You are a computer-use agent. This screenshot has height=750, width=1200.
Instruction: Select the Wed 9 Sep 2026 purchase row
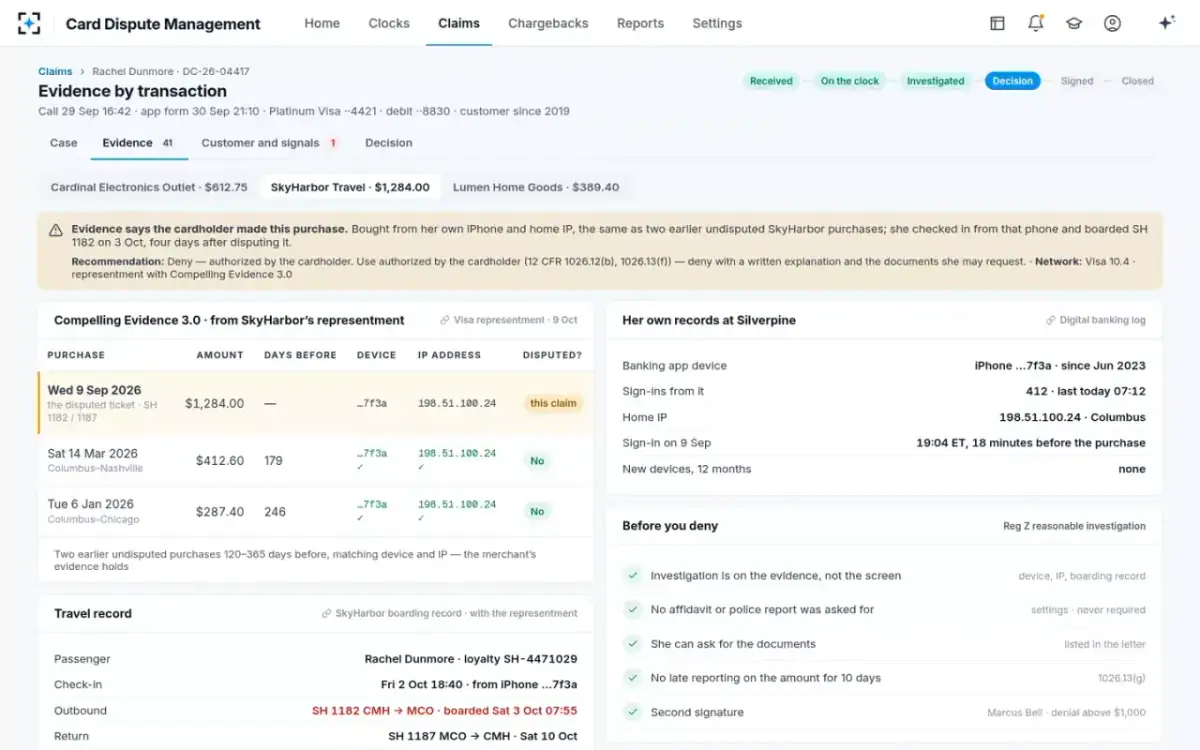315,403
